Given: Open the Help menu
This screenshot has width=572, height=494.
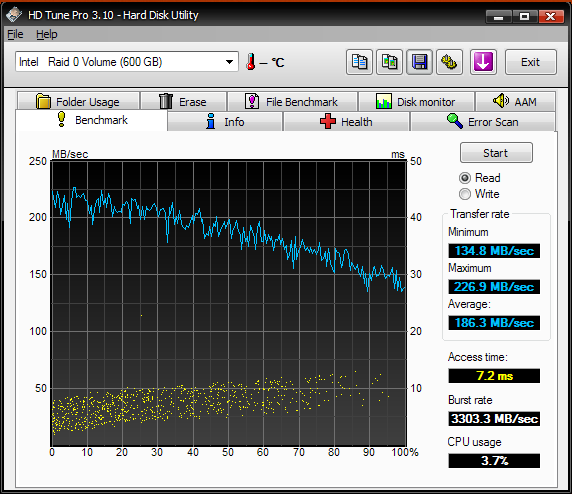Looking at the screenshot, I should pyautogui.click(x=47, y=34).
